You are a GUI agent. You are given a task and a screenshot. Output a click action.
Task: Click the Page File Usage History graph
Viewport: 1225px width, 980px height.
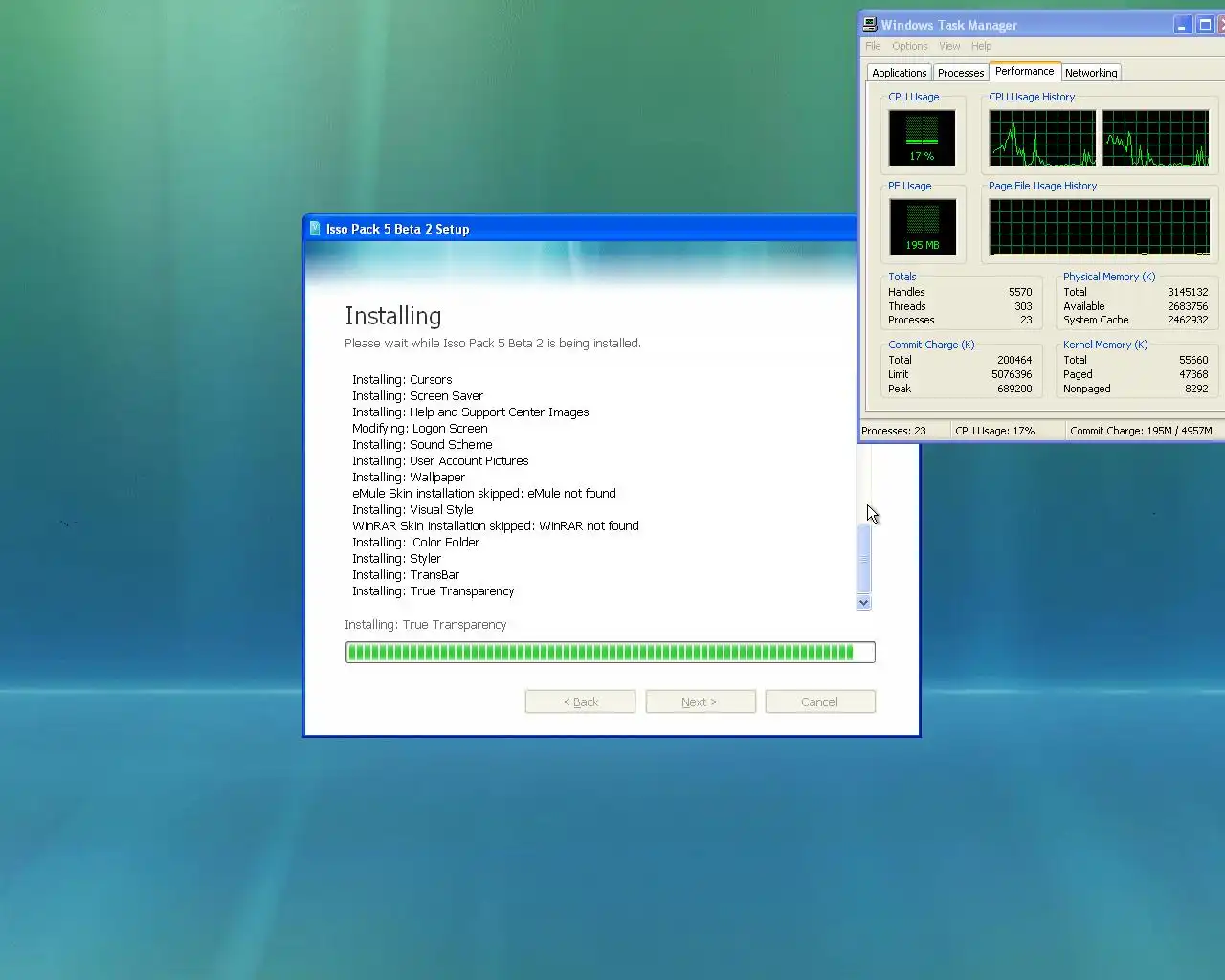tap(1099, 227)
